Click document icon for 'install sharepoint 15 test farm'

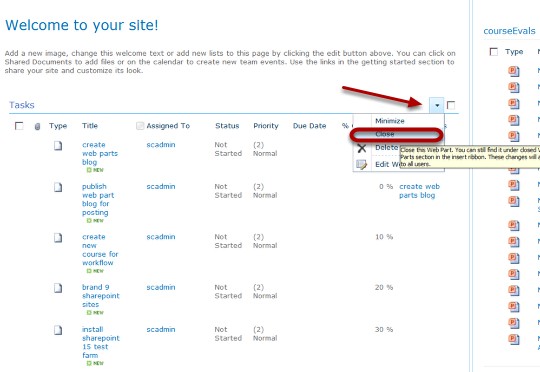point(58,330)
